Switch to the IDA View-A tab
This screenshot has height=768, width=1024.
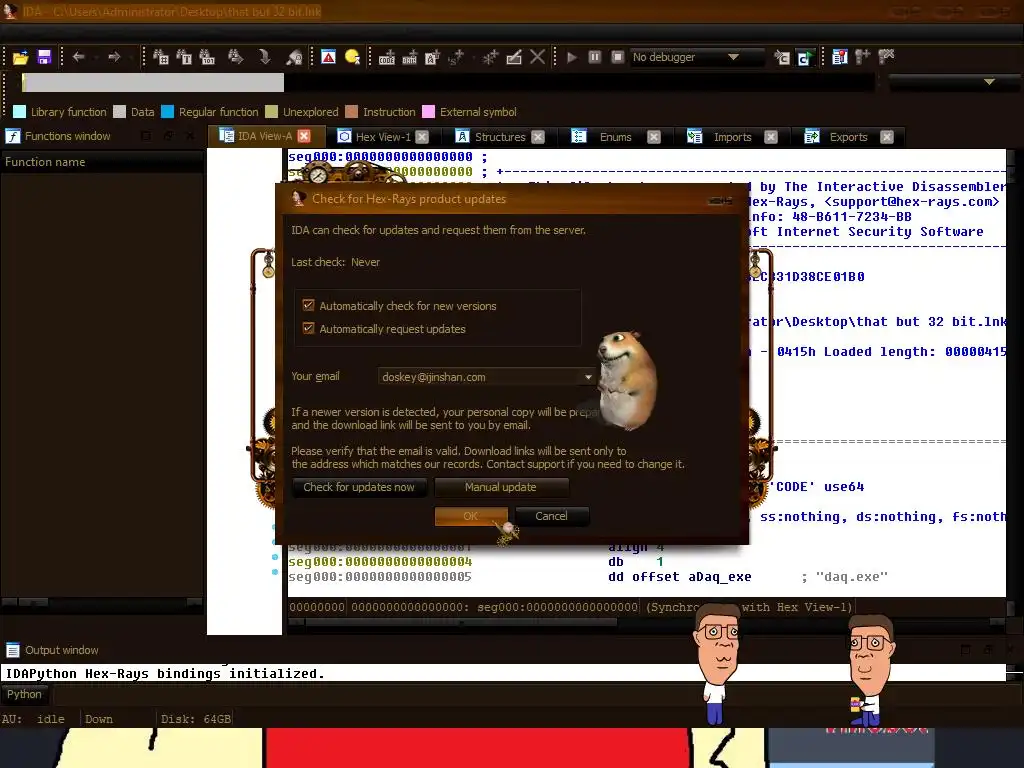click(264, 136)
